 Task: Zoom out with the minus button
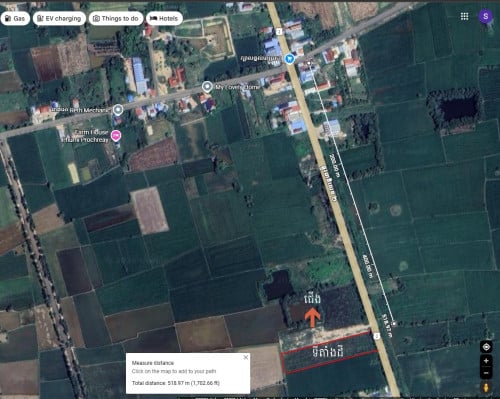486,373
